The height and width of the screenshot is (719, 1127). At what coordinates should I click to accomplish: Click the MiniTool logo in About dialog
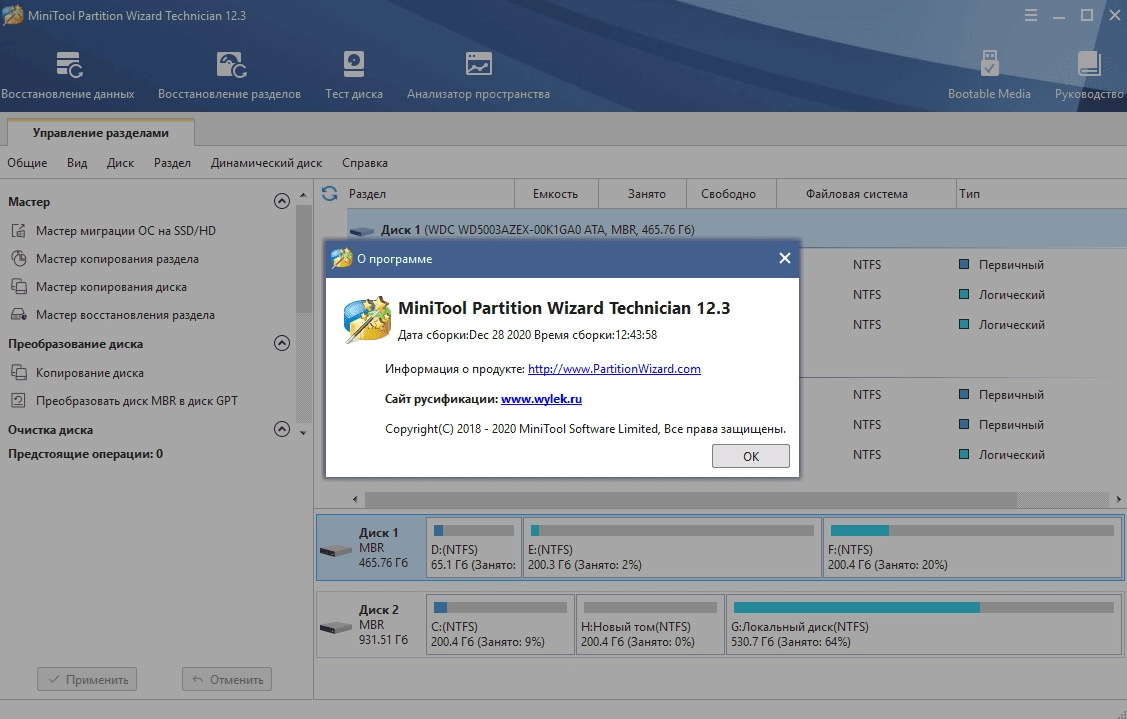pos(367,319)
